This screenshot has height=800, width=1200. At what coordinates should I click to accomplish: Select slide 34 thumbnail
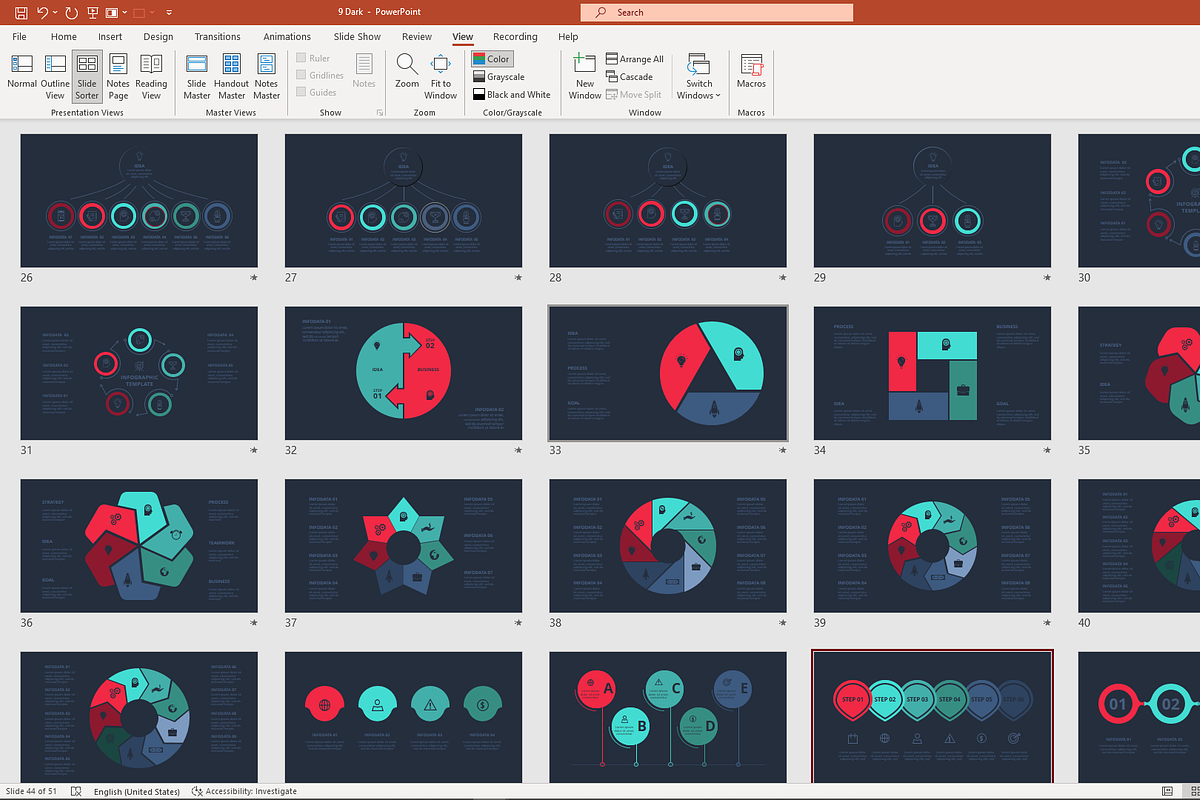[x=932, y=373]
